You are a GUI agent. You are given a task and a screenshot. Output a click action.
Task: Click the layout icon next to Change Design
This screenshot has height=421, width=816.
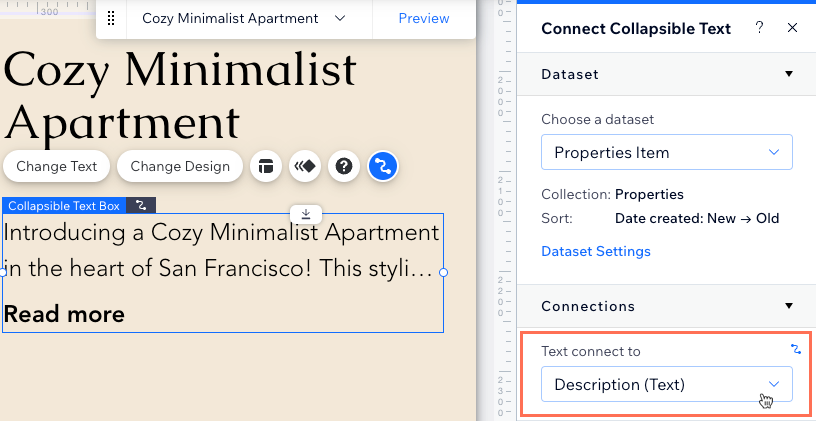click(266, 167)
